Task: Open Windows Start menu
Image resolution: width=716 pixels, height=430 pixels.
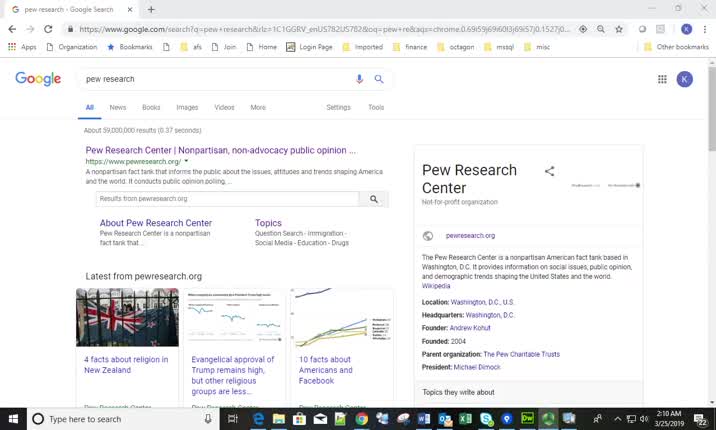Action: pyautogui.click(x=13, y=419)
